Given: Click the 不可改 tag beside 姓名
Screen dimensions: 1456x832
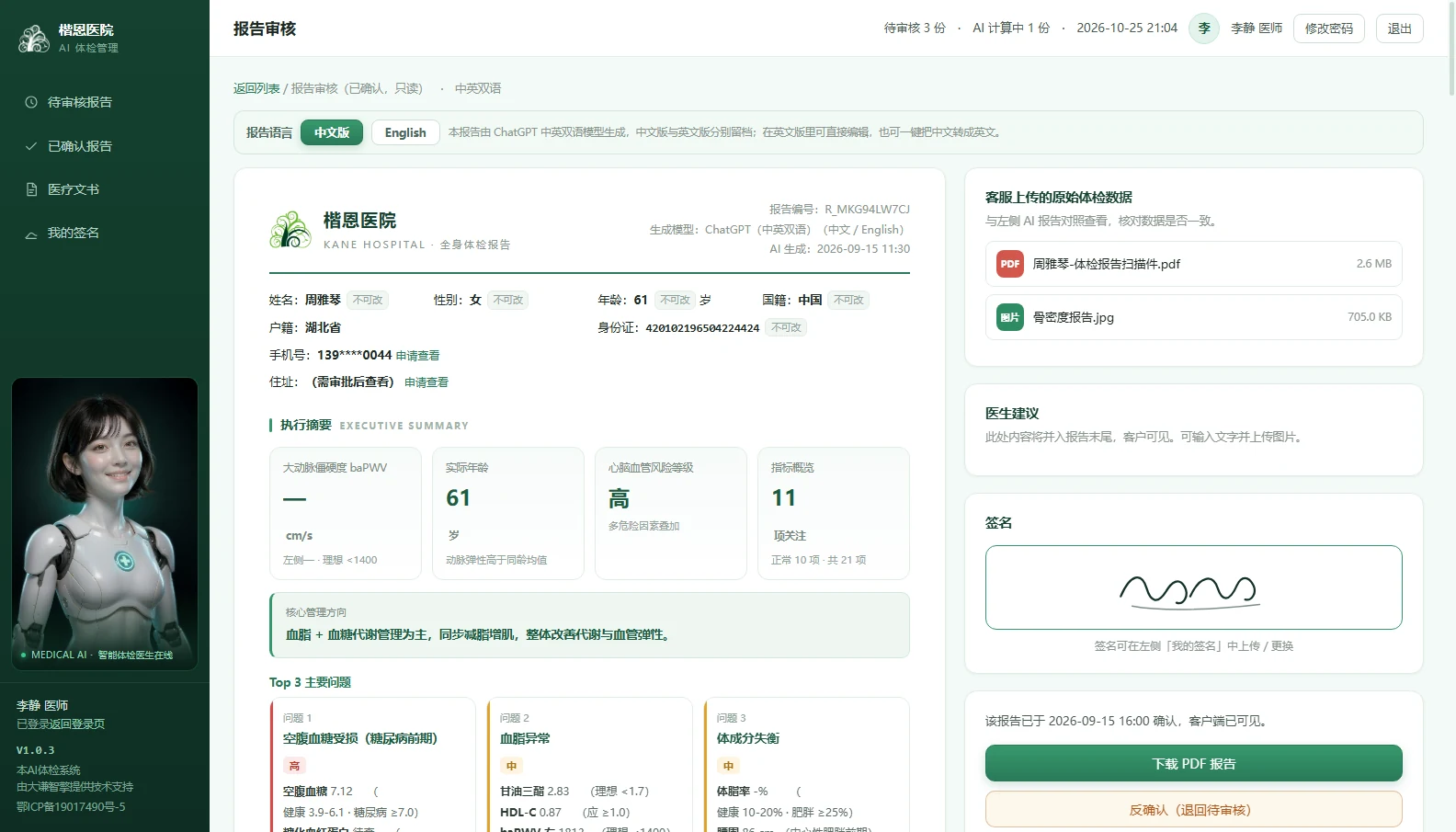Looking at the screenshot, I should pos(368,300).
